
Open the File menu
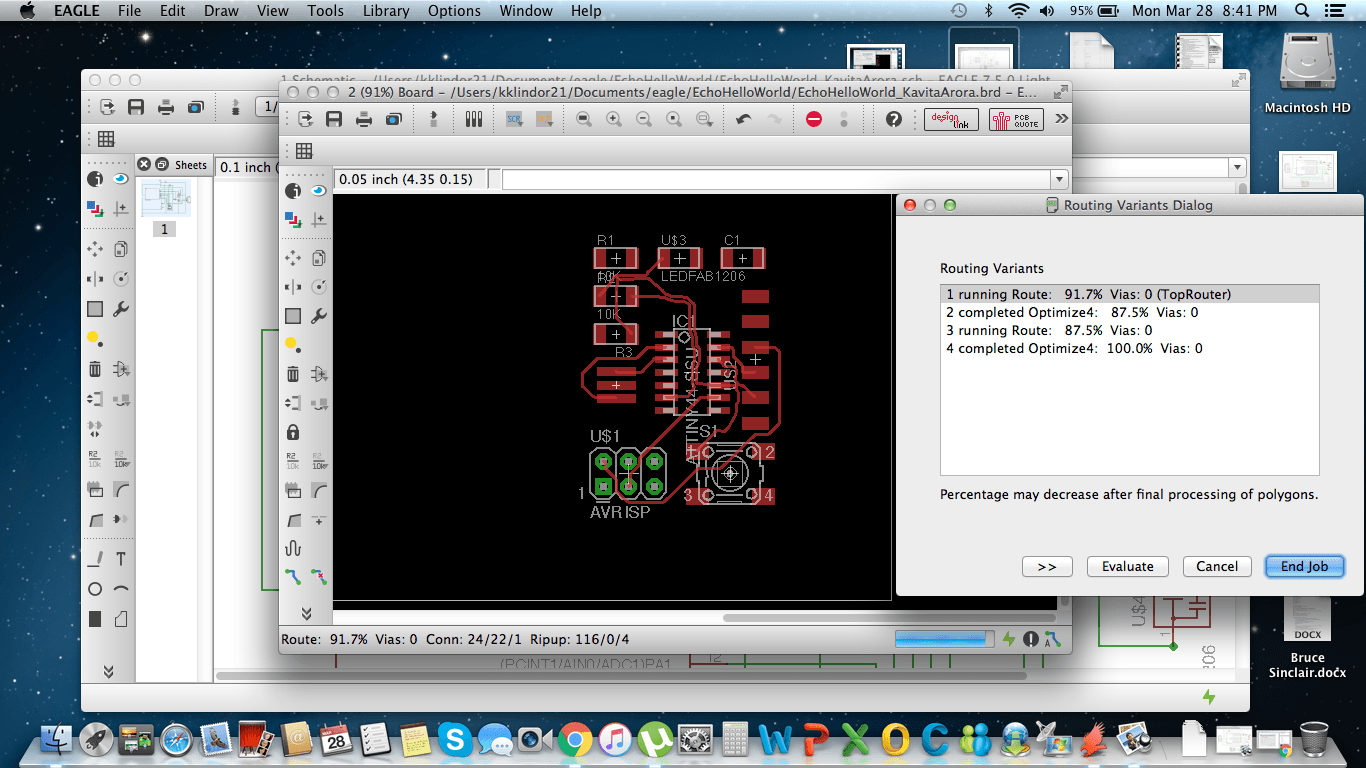pos(129,11)
